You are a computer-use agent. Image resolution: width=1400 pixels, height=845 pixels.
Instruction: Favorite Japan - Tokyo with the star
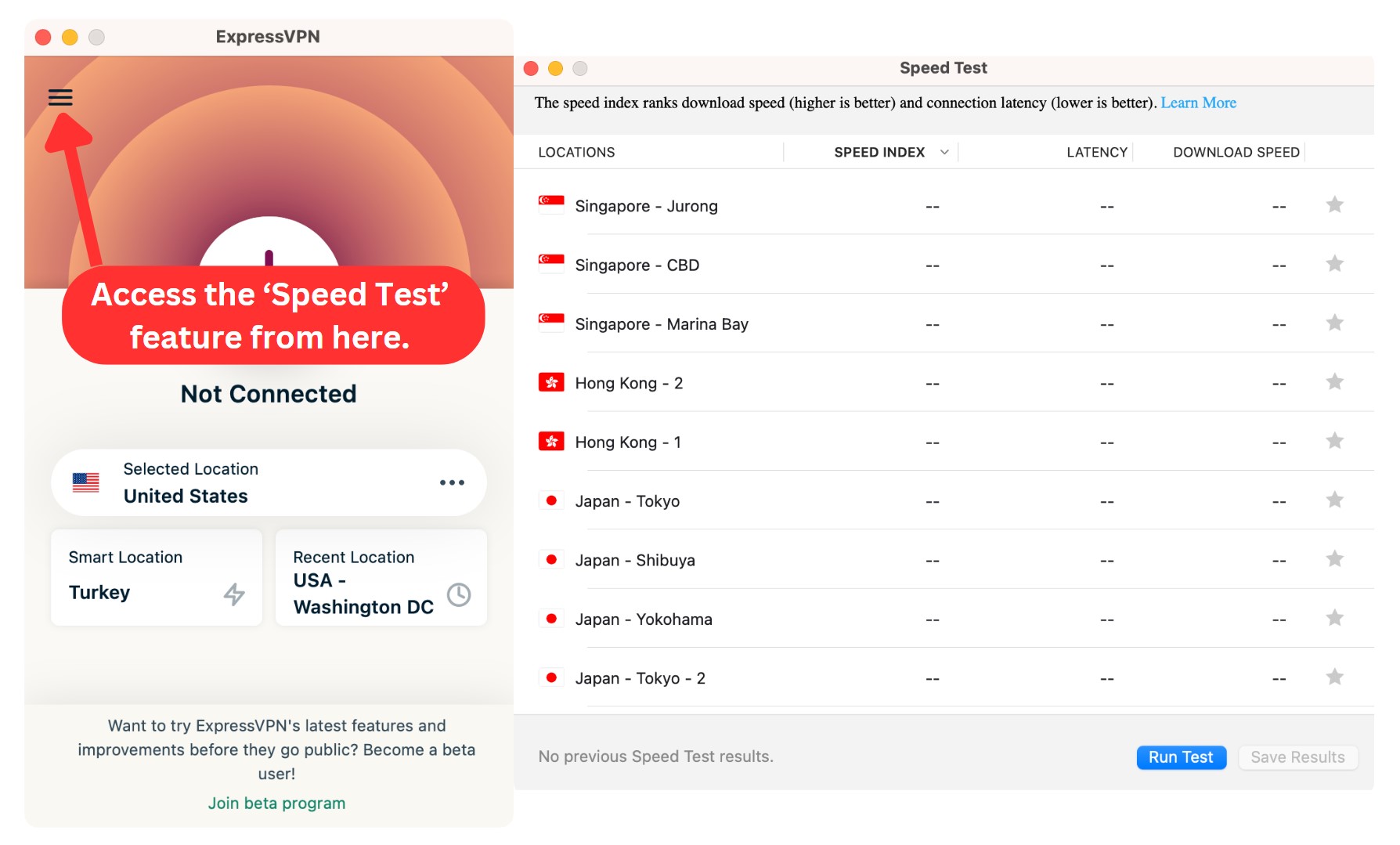(1335, 500)
